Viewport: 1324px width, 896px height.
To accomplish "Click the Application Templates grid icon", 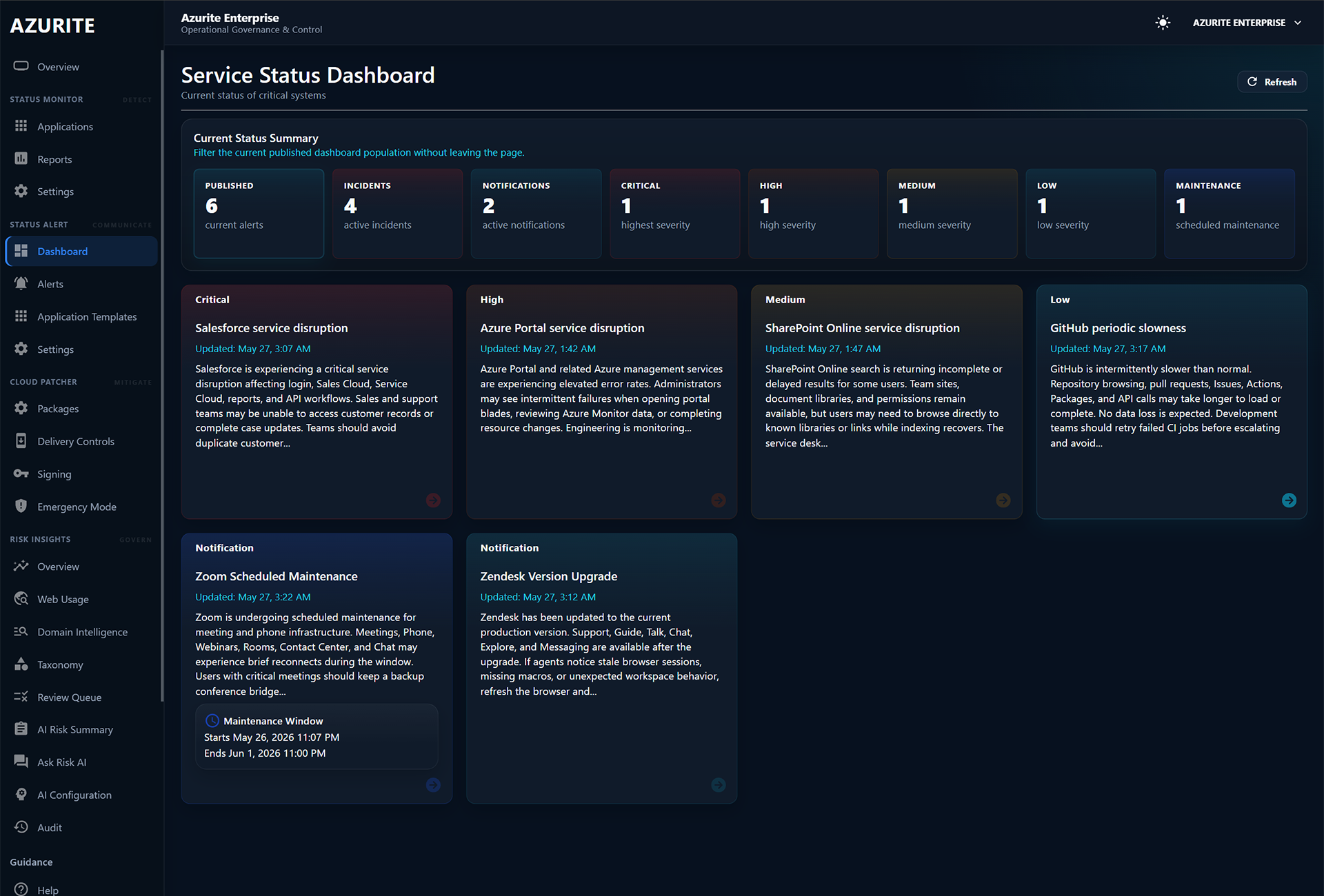I will (x=21, y=316).
